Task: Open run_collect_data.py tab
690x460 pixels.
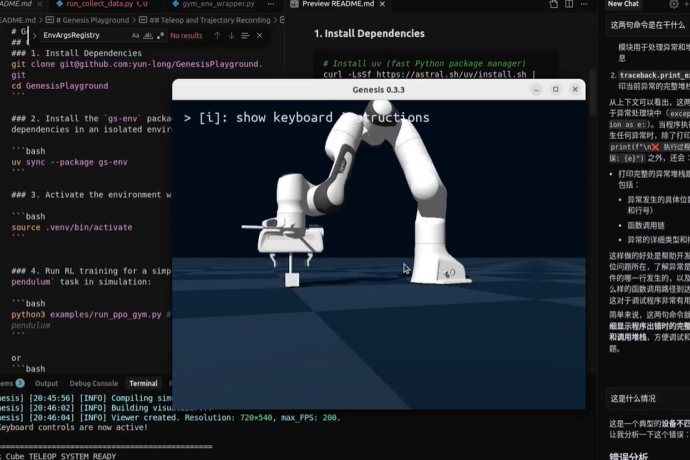Action: point(102,4)
